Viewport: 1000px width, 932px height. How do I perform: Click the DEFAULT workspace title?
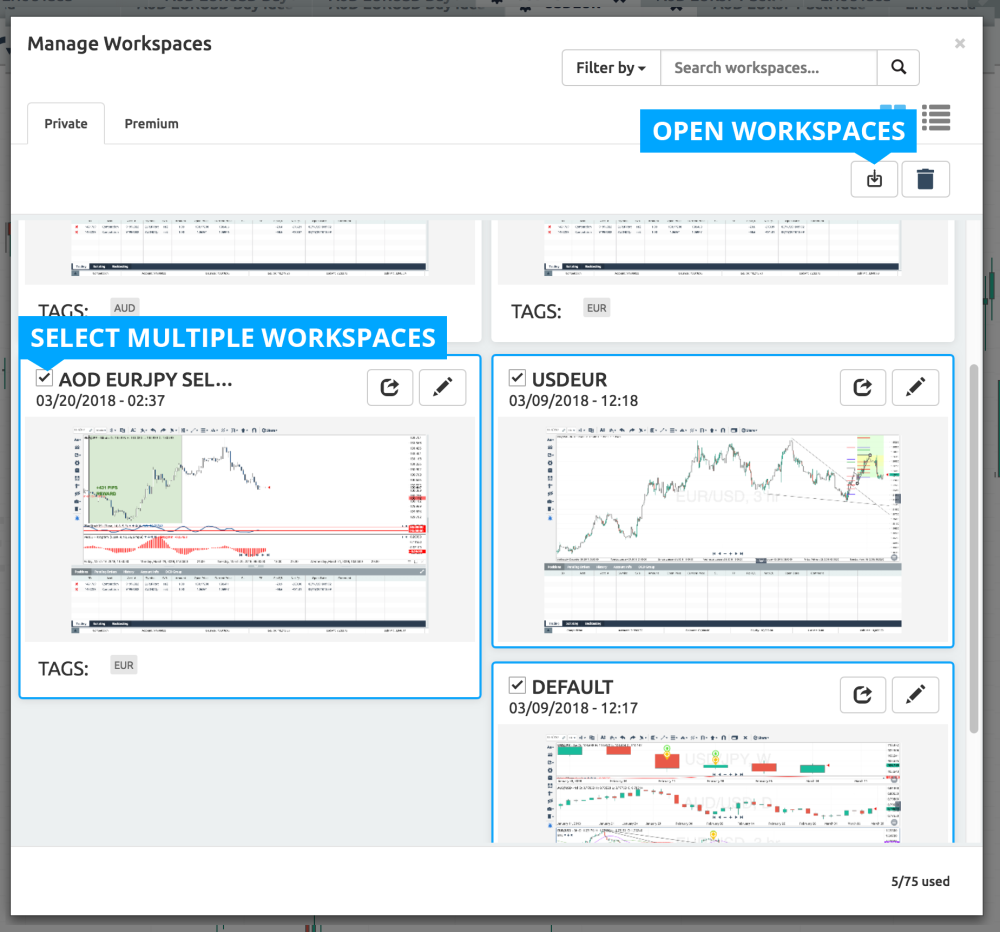[x=573, y=687]
